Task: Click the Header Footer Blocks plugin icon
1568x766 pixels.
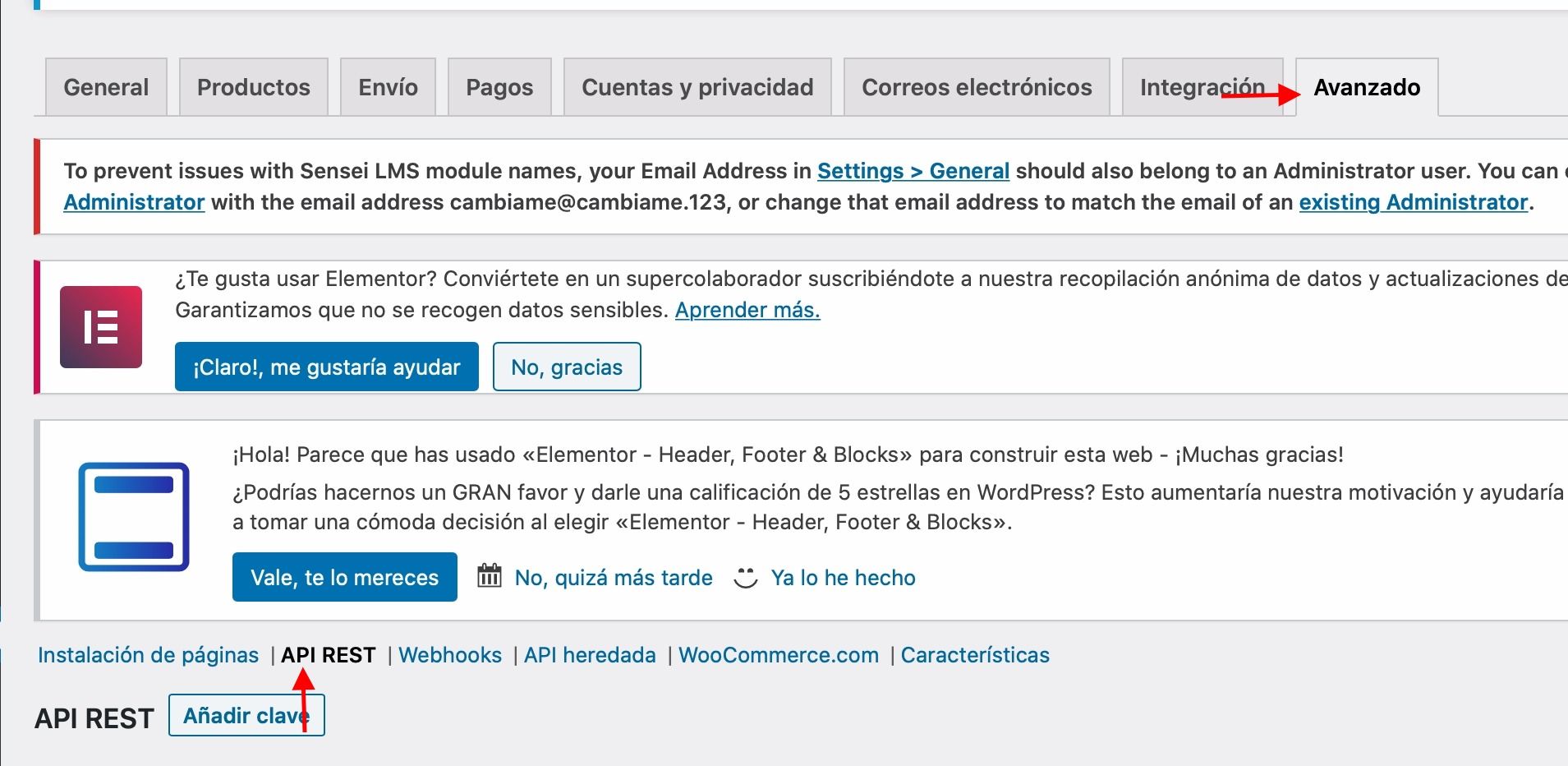Action: pyautogui.click(x=134, y=517)
